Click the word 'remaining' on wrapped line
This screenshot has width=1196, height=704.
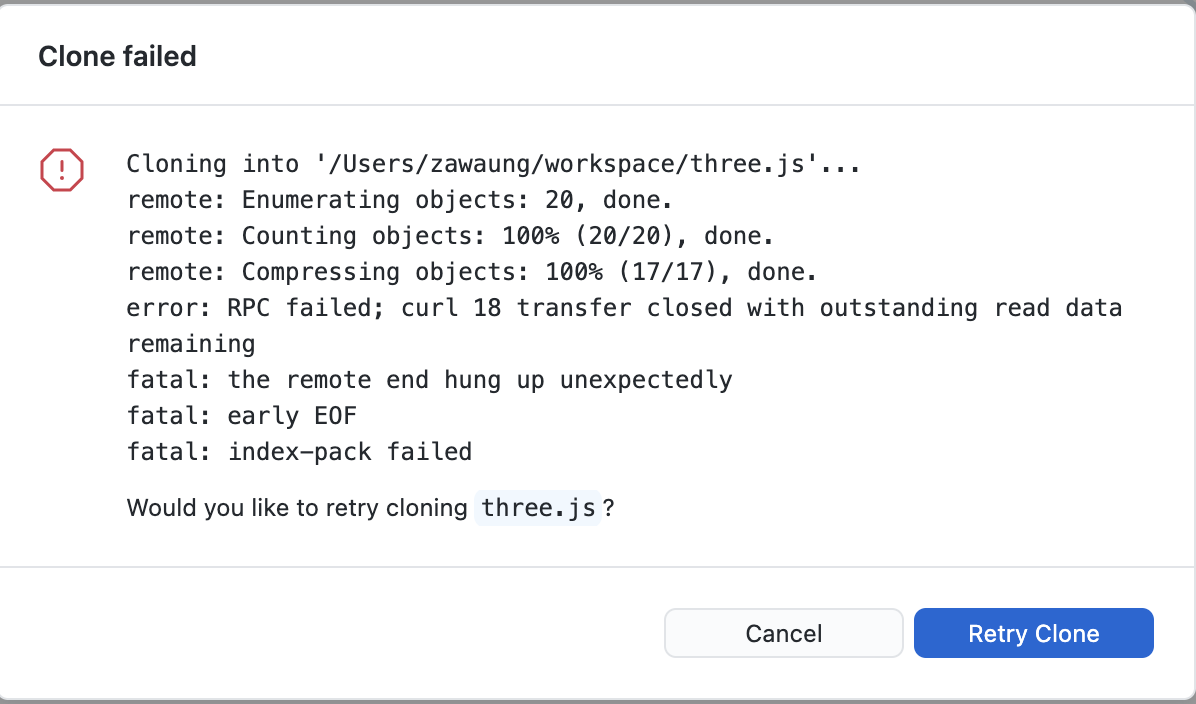pos(191,343)
